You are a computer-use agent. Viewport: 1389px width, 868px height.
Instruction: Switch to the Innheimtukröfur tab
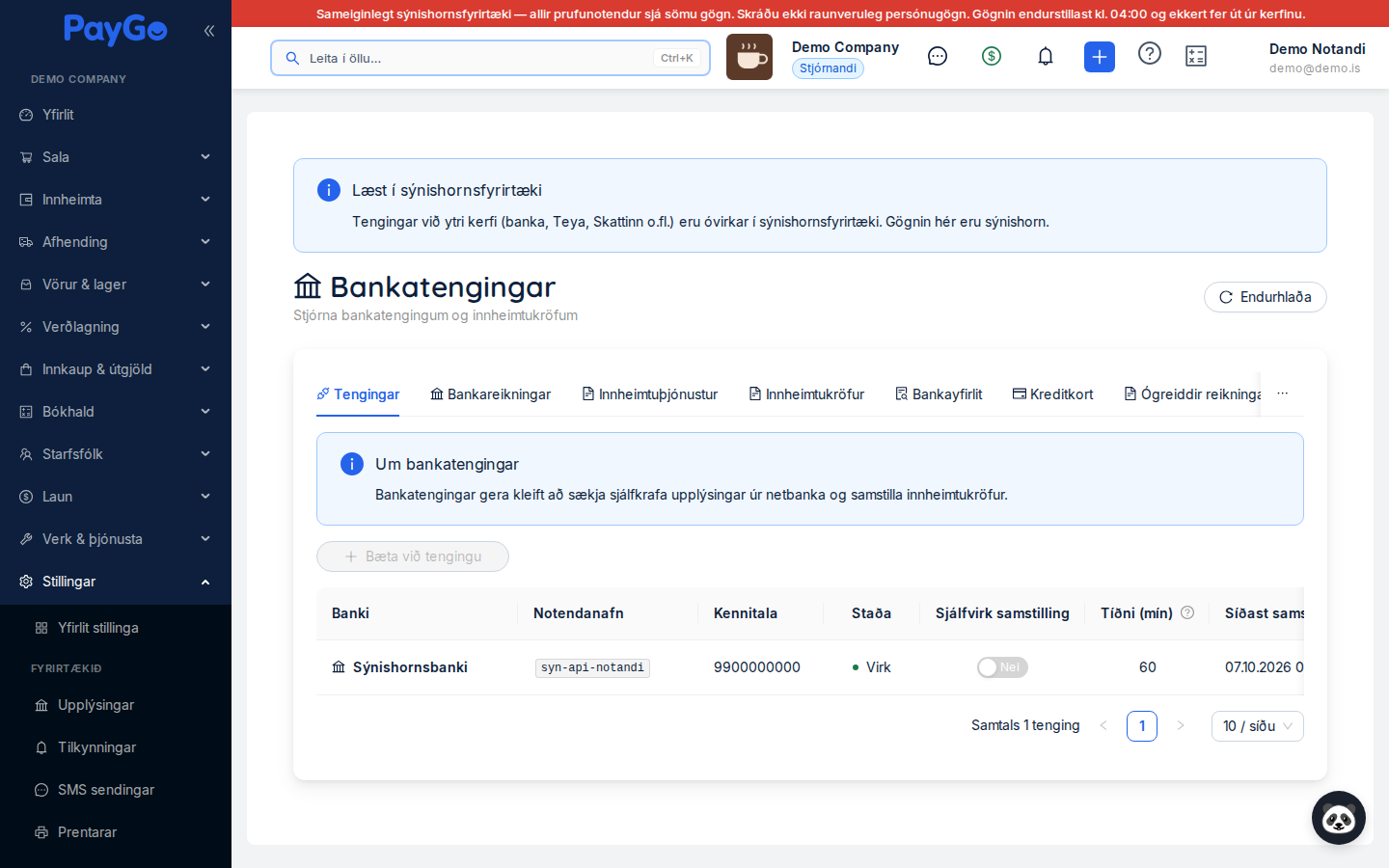[x=806, y=394]
